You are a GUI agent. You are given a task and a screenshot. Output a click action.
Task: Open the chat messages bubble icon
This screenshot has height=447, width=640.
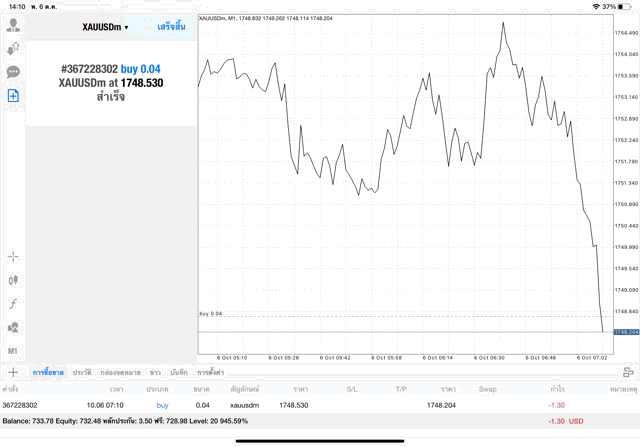(x=14, y=72)
